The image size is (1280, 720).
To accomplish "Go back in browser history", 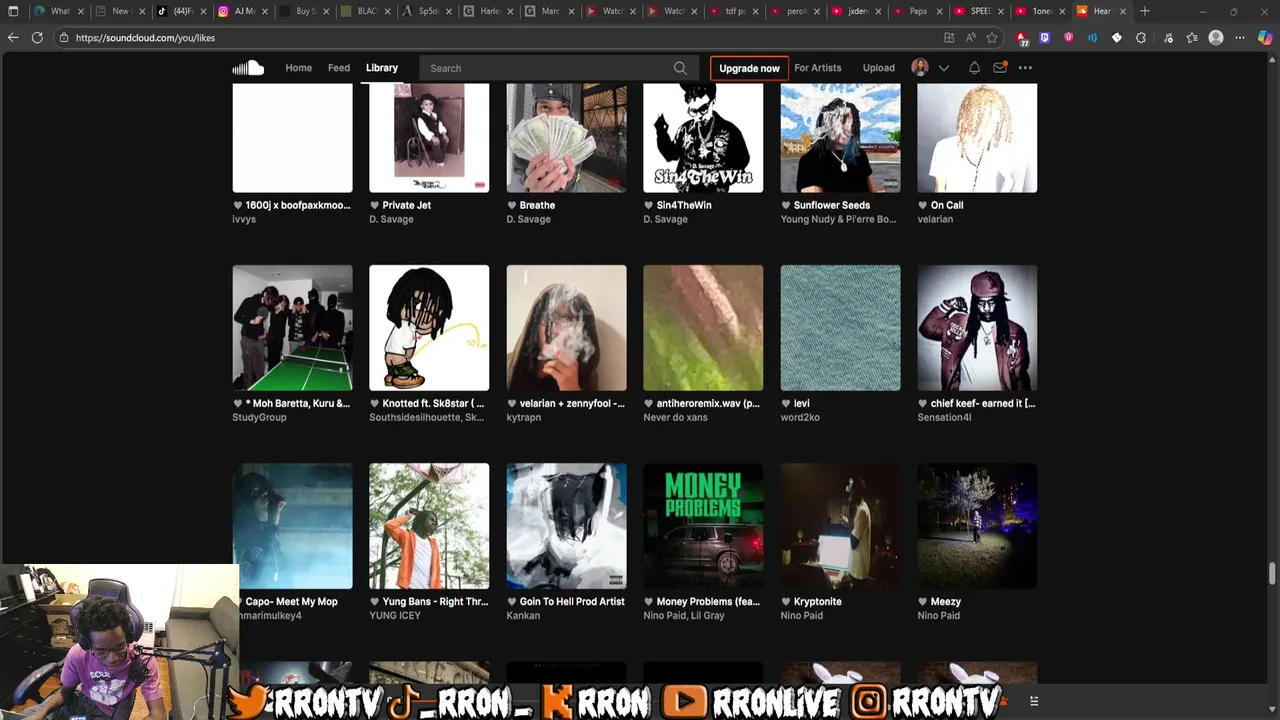I will (x=13, y=37).
